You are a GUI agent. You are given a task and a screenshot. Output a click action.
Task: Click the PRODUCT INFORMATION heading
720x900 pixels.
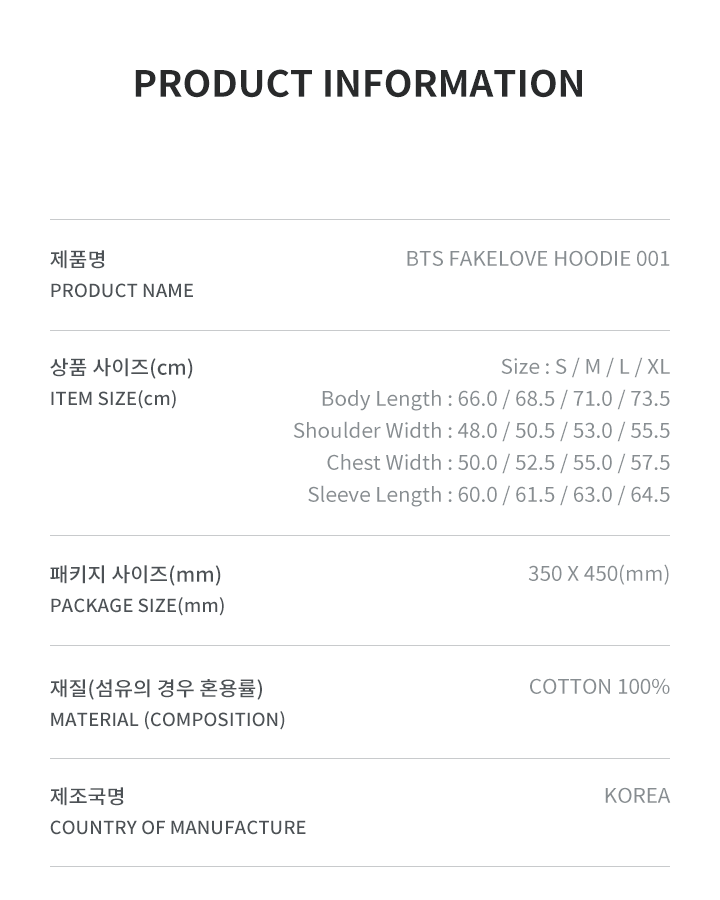pos(359,84)
